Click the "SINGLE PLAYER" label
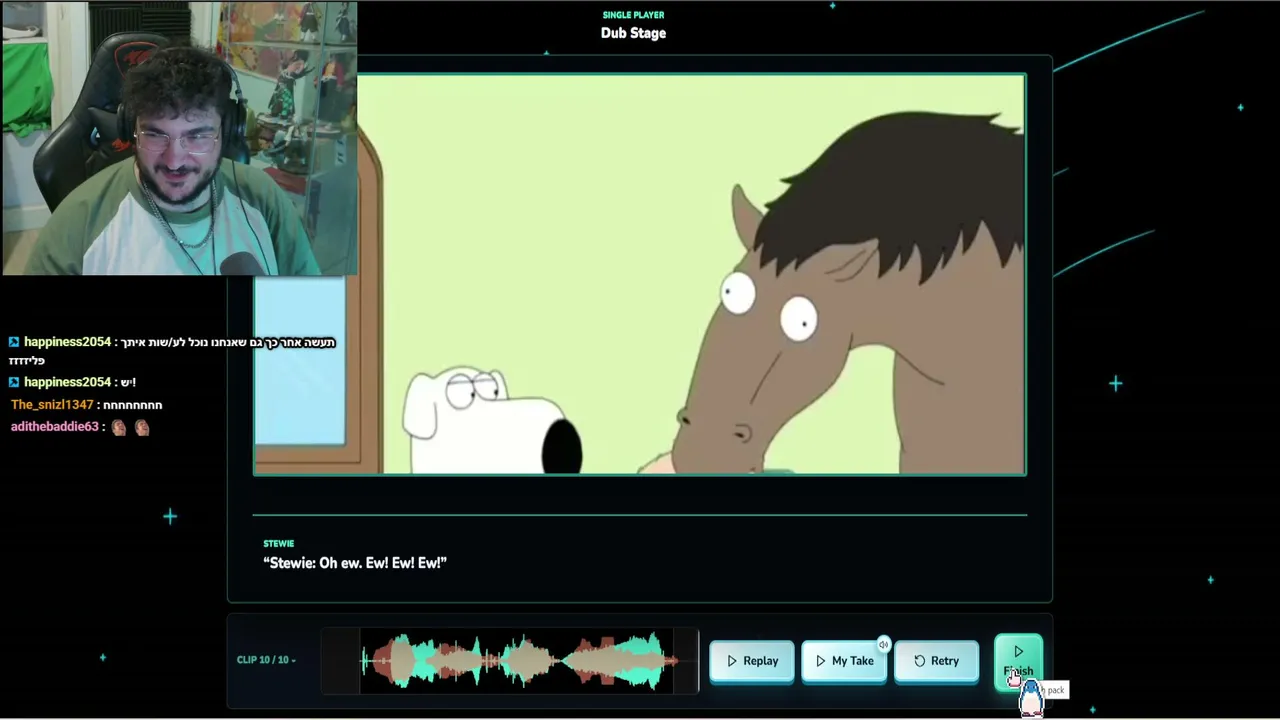 pos(633,15)
